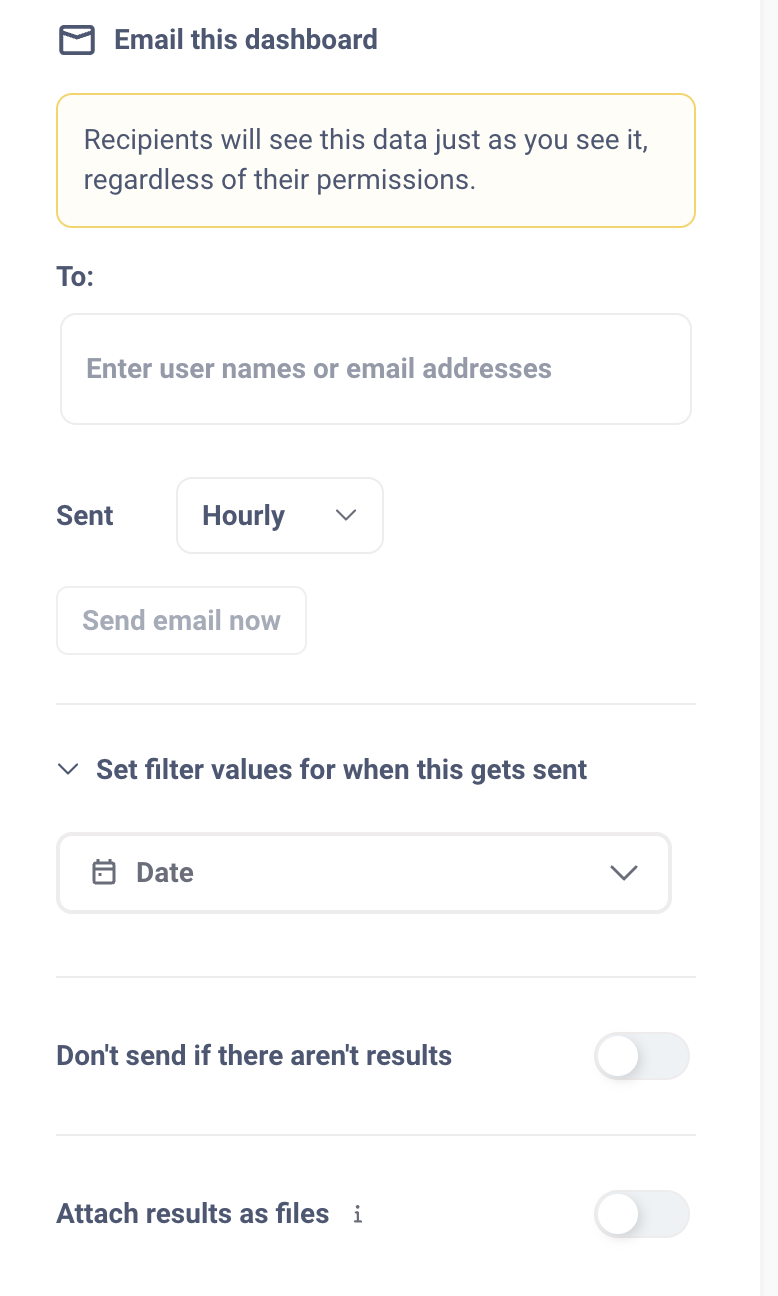Click the info icon next to Attach results
The width and height of the screenshot is (778, 1296).
(358, 1214)
